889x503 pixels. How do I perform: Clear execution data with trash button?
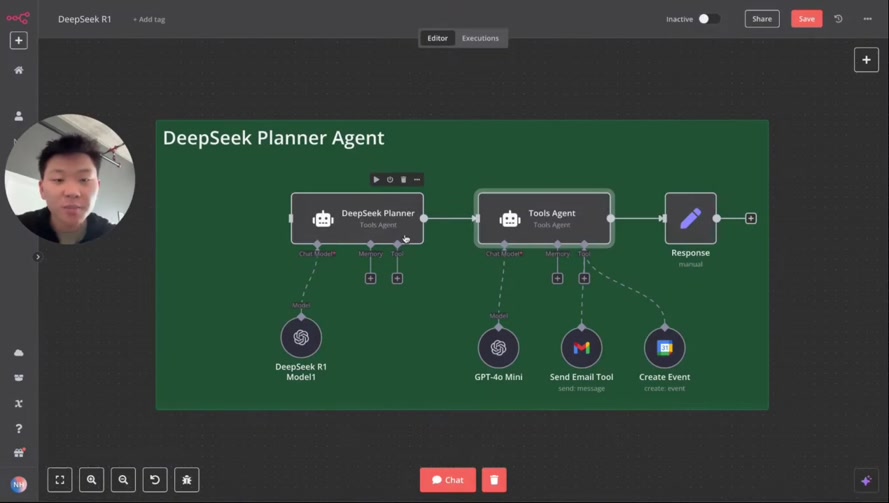click(494, 480)
